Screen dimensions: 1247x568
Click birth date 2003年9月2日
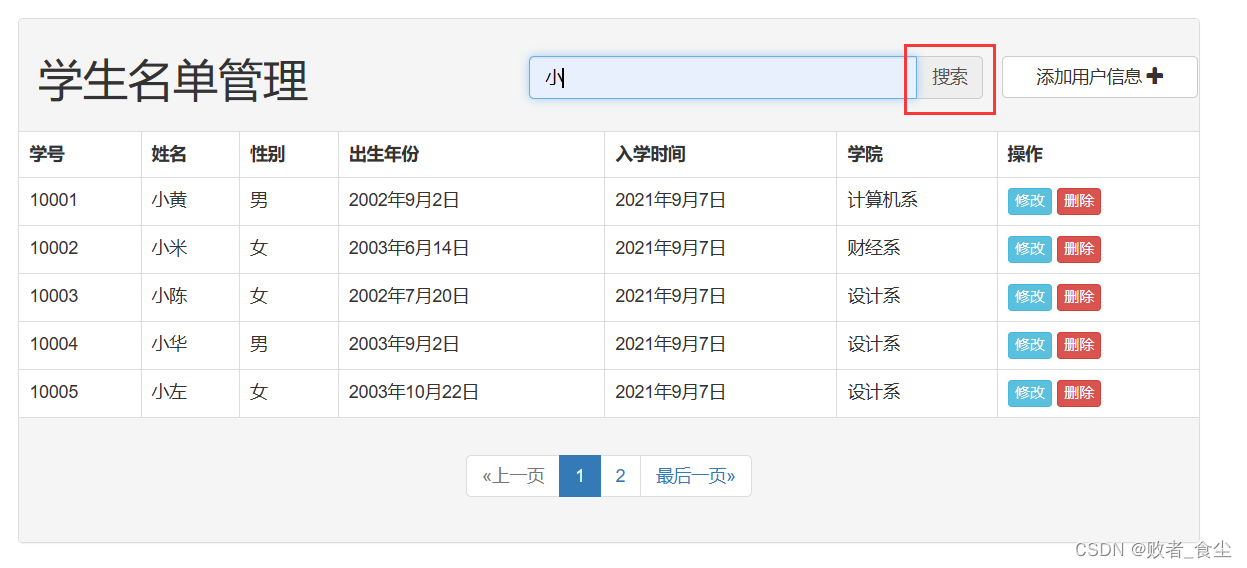[x=404, y=344]
